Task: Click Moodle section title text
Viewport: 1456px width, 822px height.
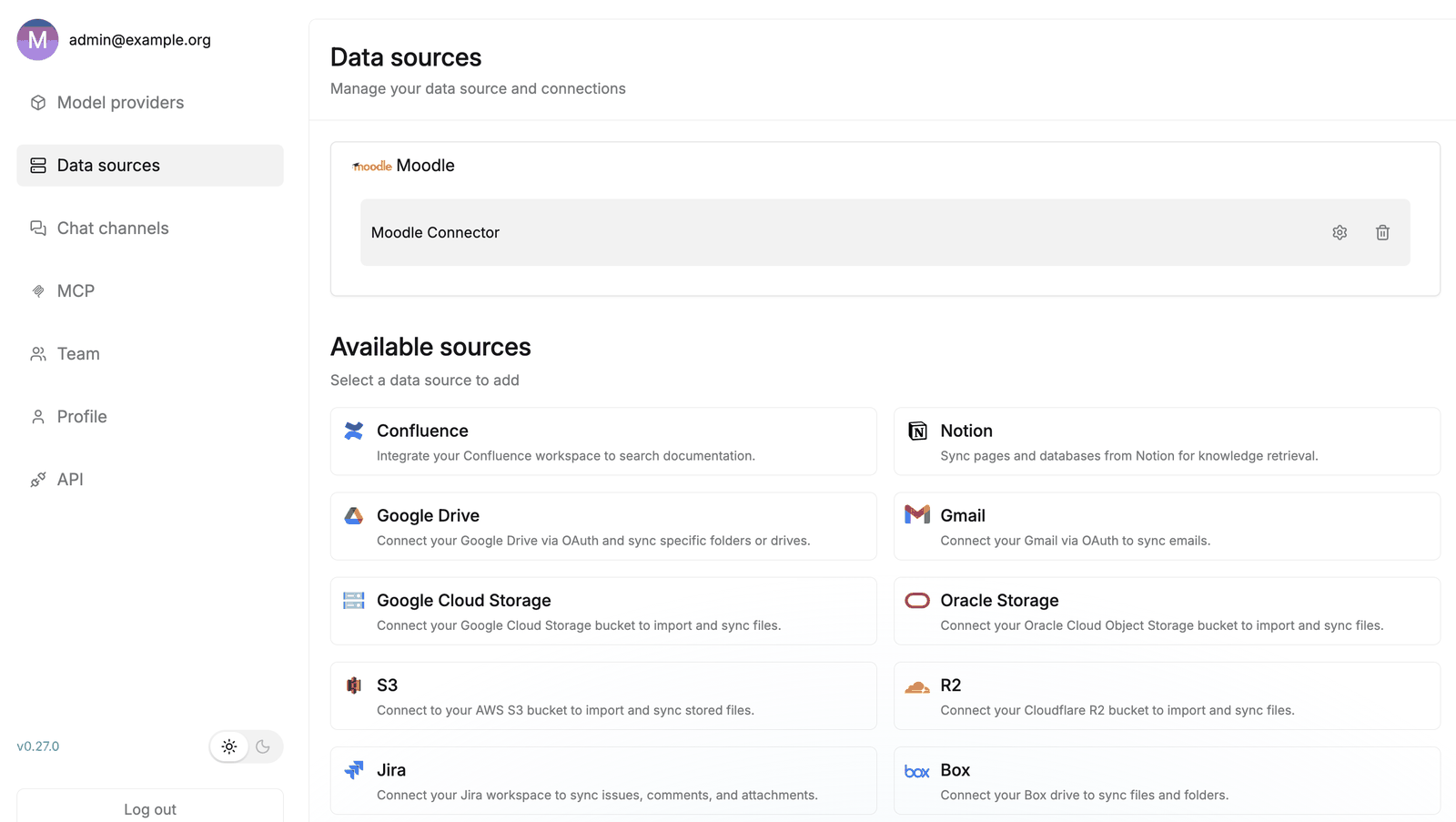Action: tap(425, 166)
